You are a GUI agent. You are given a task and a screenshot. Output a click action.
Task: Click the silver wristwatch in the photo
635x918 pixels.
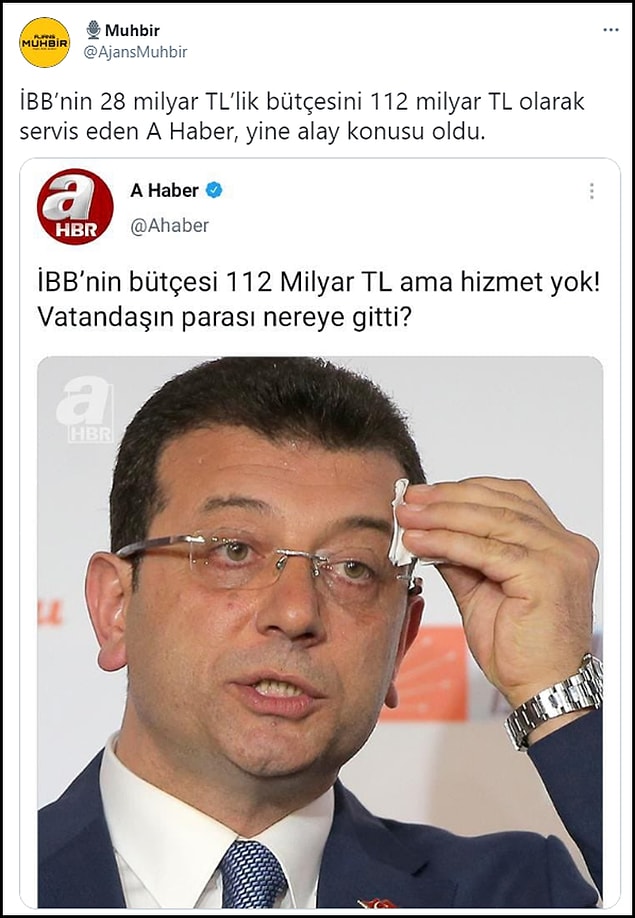tap(553, 702)
